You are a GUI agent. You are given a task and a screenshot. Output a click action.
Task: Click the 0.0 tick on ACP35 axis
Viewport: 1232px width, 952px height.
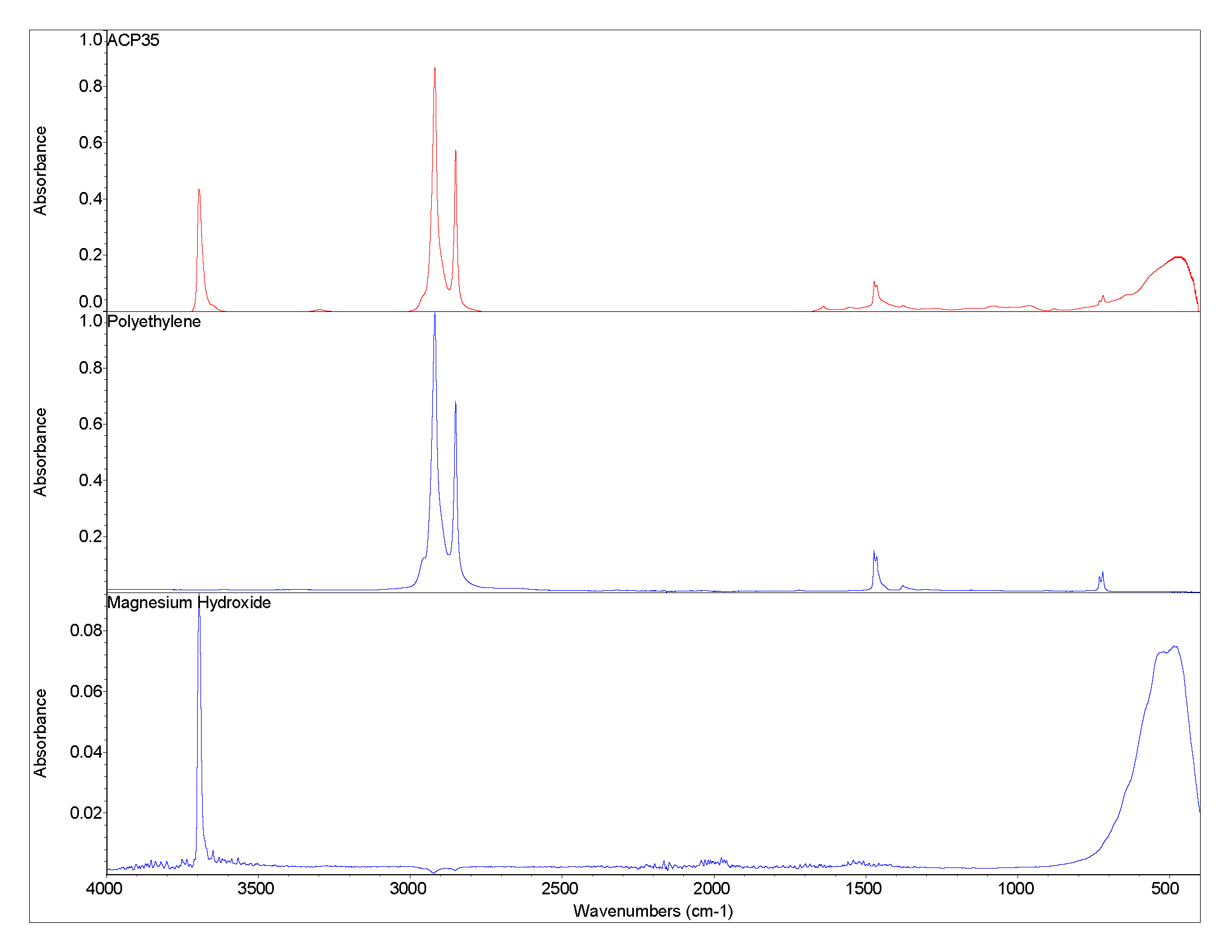pyautogui.click(x=91, y=302)
